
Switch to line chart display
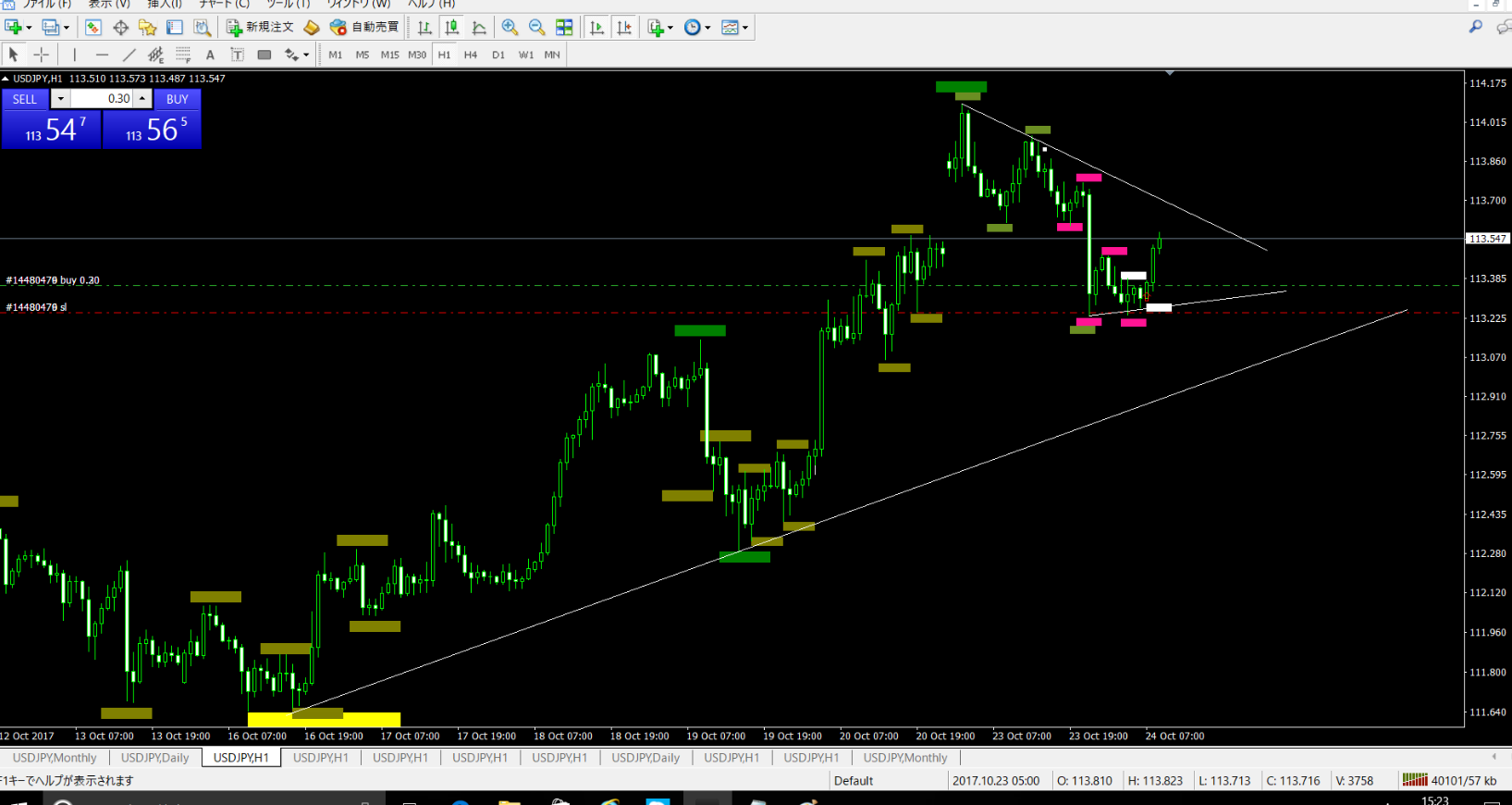[479, 28]
